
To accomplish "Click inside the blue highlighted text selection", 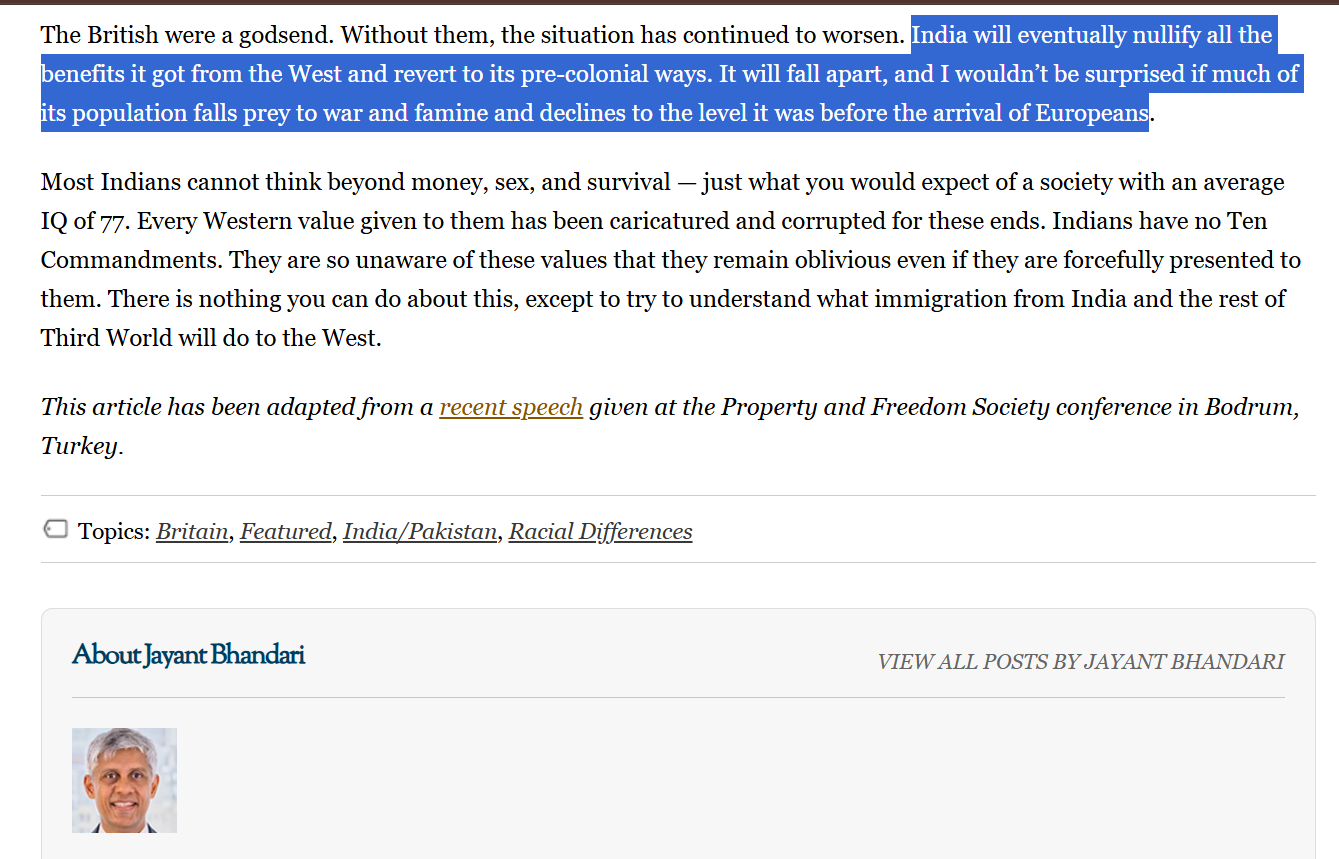I will pos(600,74).
